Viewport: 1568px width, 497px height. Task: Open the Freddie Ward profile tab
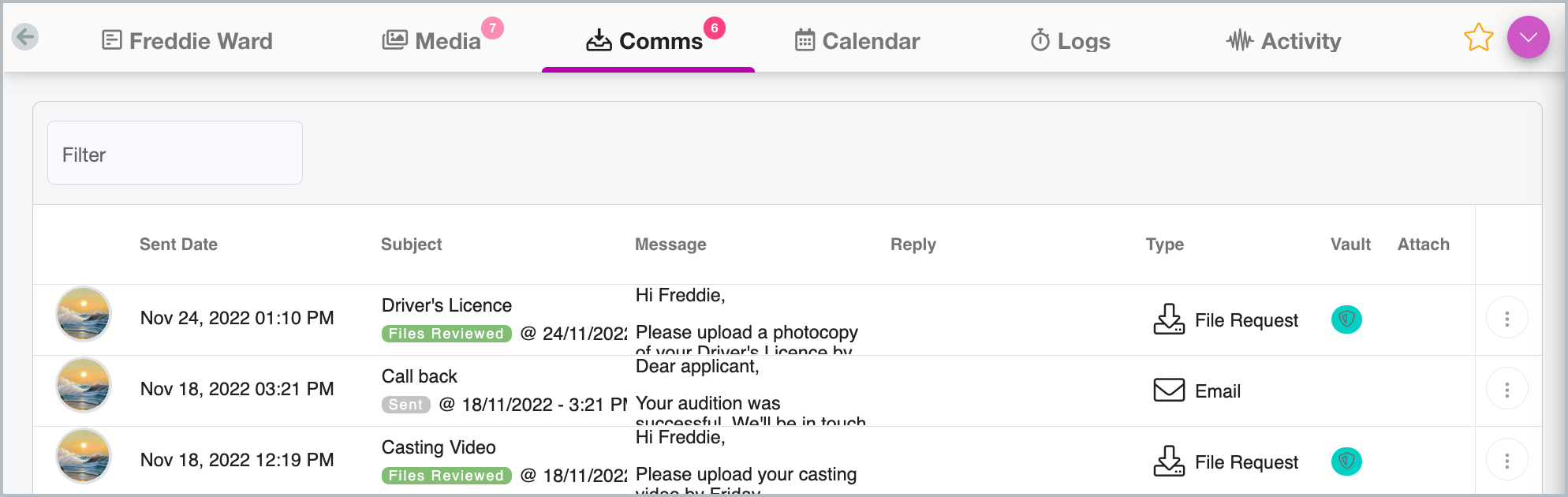[188, 40]
